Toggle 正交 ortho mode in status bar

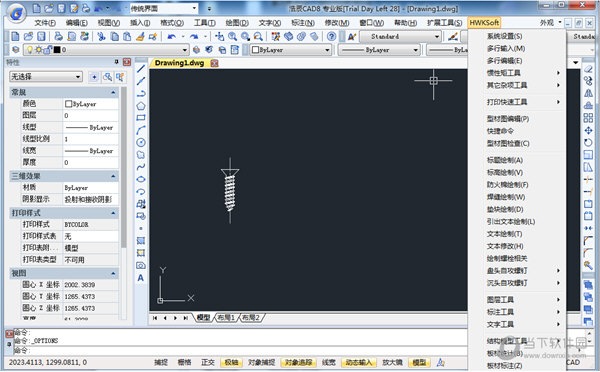coord(208,362)
